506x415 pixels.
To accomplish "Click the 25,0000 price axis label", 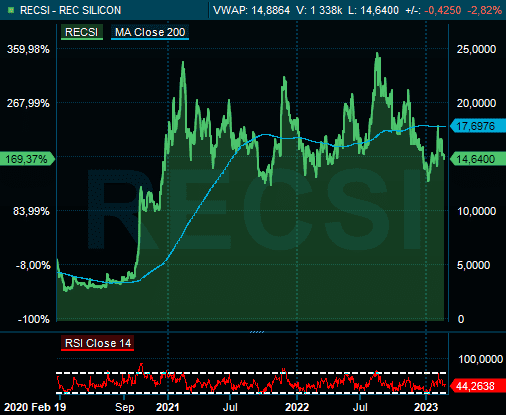I will click(x=476, y=49).
